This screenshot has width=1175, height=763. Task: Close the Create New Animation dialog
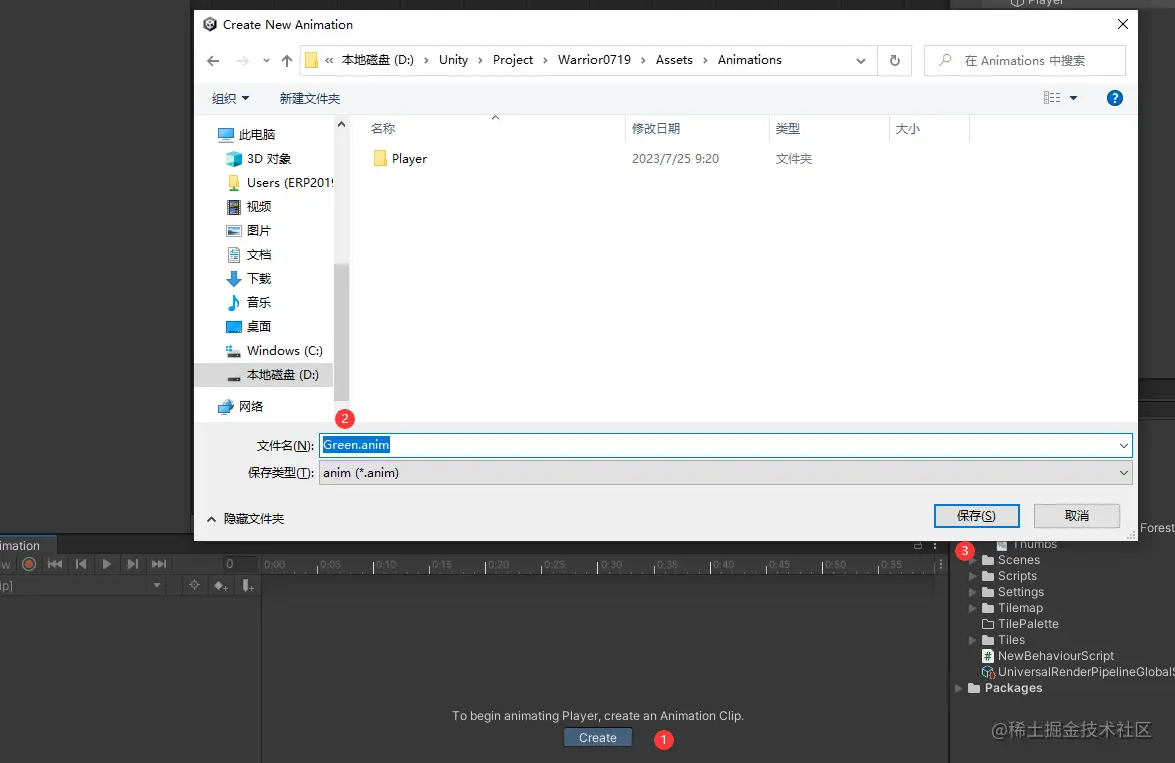[x=1123, y=24]
